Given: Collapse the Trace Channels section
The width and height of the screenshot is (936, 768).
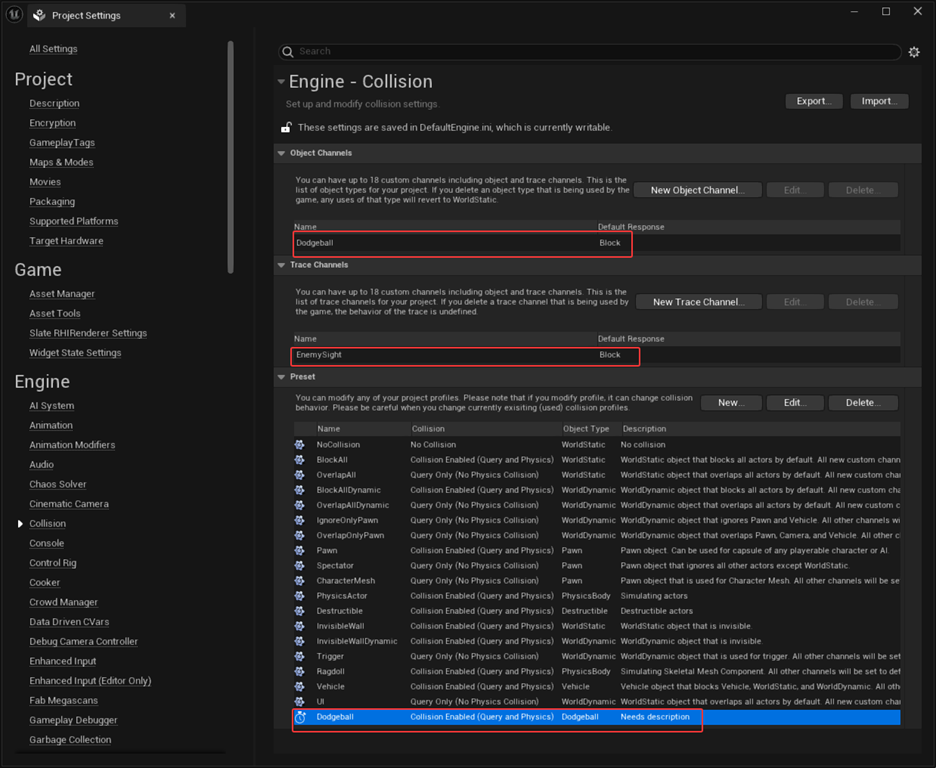Looking at the screenshot, I should [x=281, y=265].
